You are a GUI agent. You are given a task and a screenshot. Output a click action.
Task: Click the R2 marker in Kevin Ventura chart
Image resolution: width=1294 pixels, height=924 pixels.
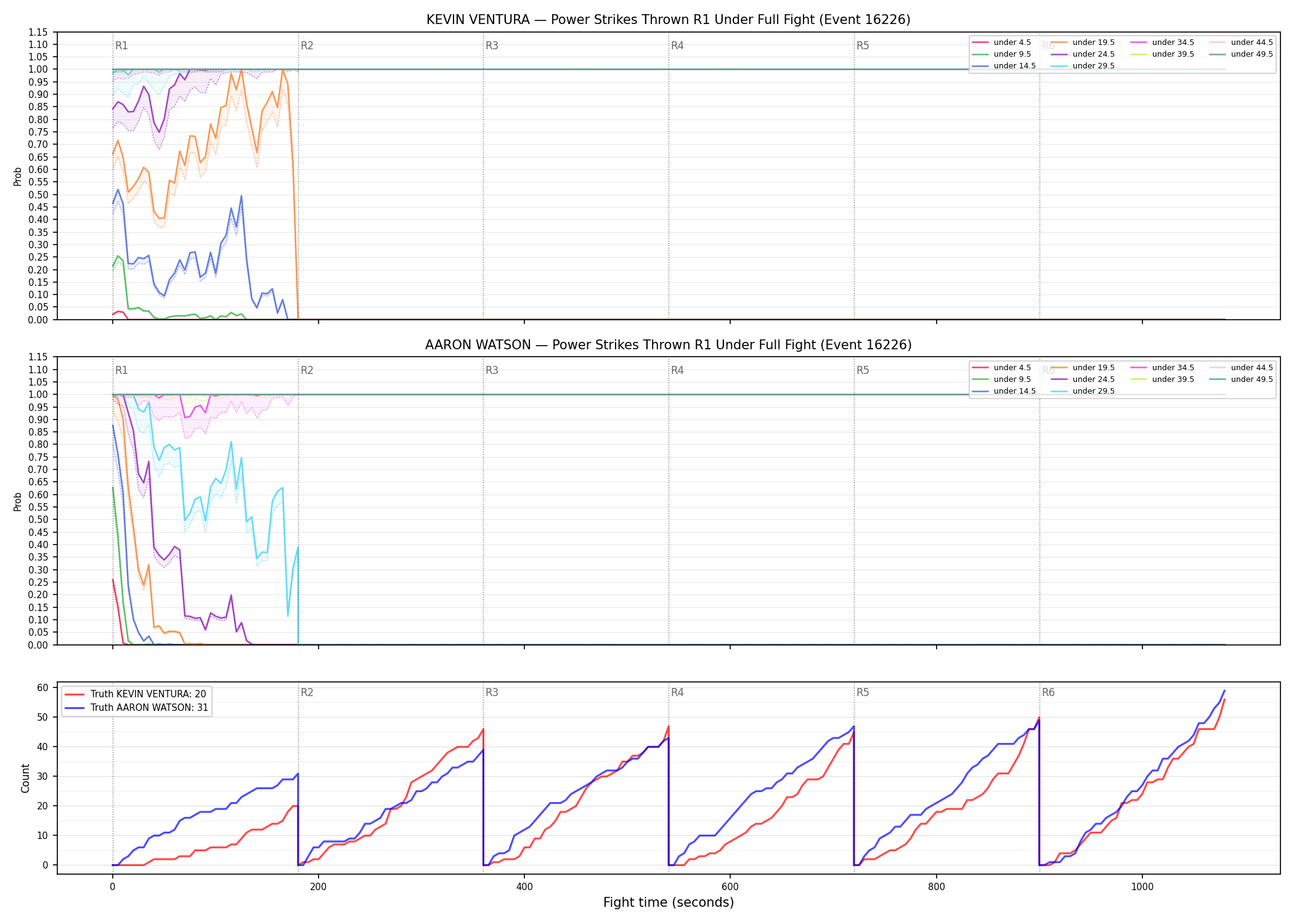[307, 46]
